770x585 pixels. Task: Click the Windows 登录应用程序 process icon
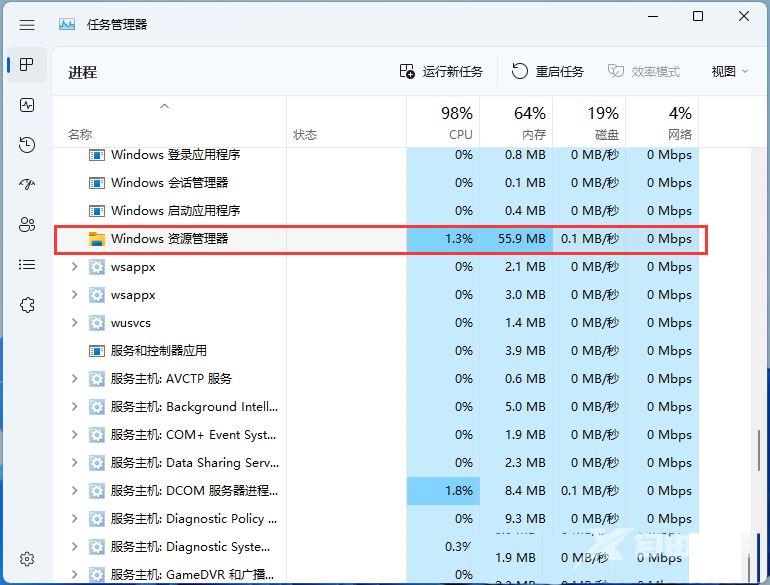click(x=97, y=155)
